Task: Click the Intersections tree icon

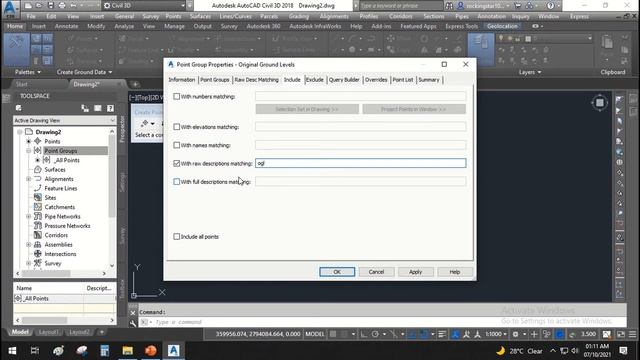Action: [38, 254]
